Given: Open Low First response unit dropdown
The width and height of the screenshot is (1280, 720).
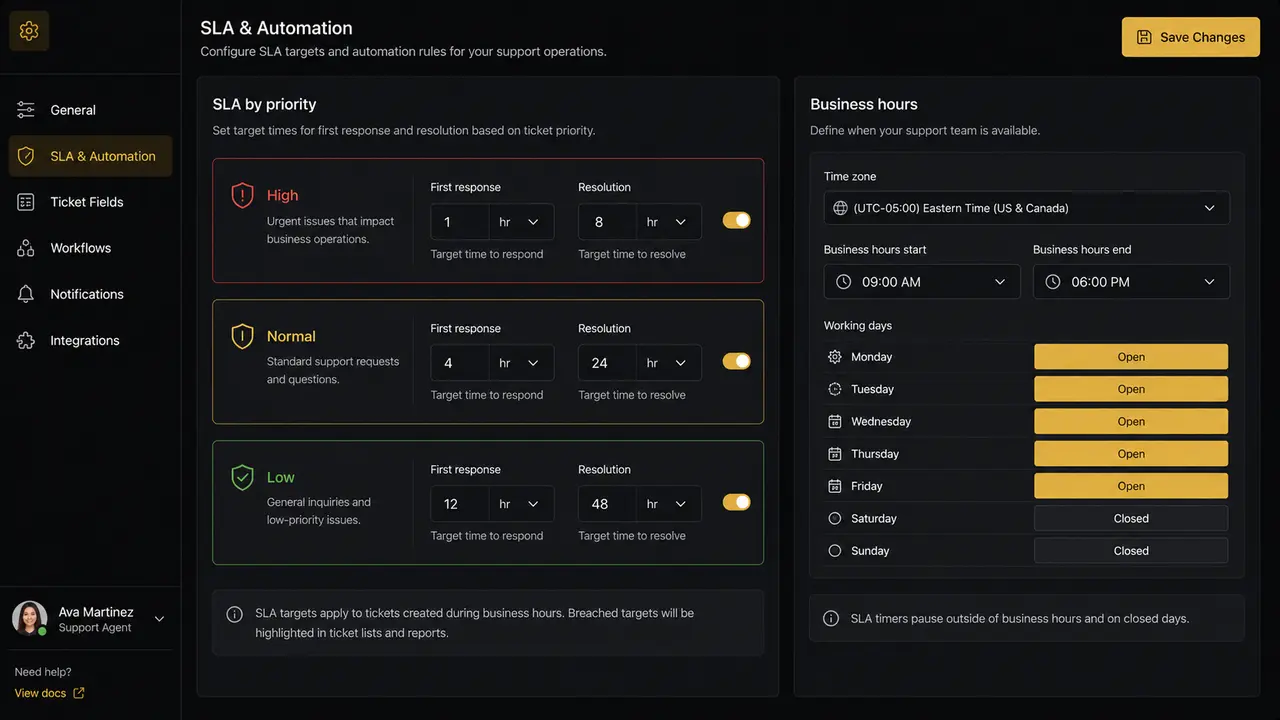Looking at the screenshot, I should pyautogui.click(x=521, y=504).
